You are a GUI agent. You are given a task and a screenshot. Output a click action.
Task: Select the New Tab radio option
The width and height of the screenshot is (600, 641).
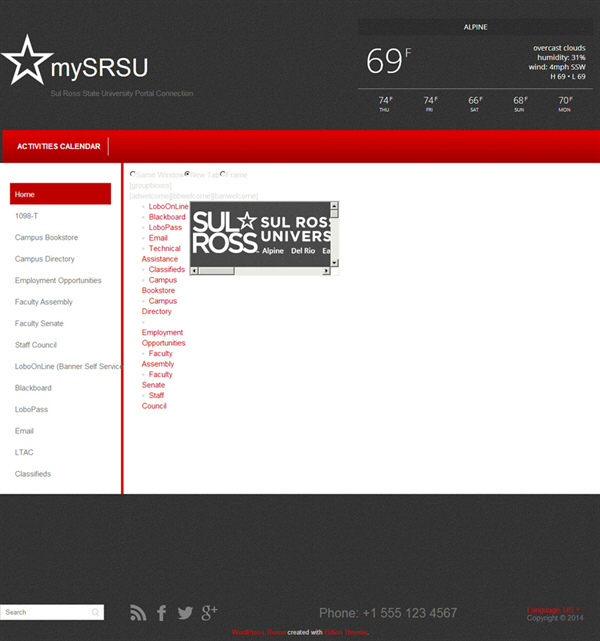click(x=188, y=175)
